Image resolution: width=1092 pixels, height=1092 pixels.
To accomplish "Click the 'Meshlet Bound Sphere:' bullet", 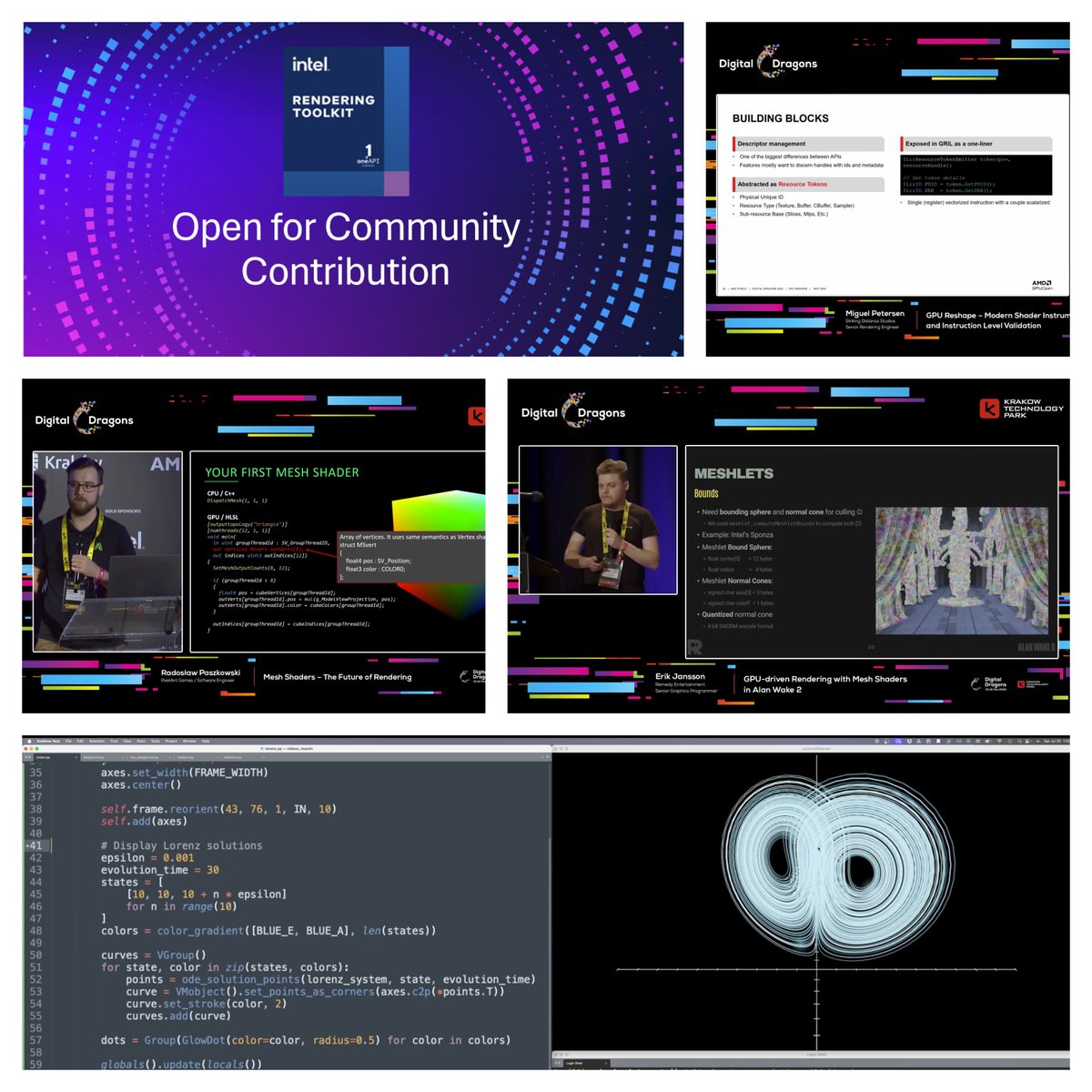I will [x=736, y=547].
